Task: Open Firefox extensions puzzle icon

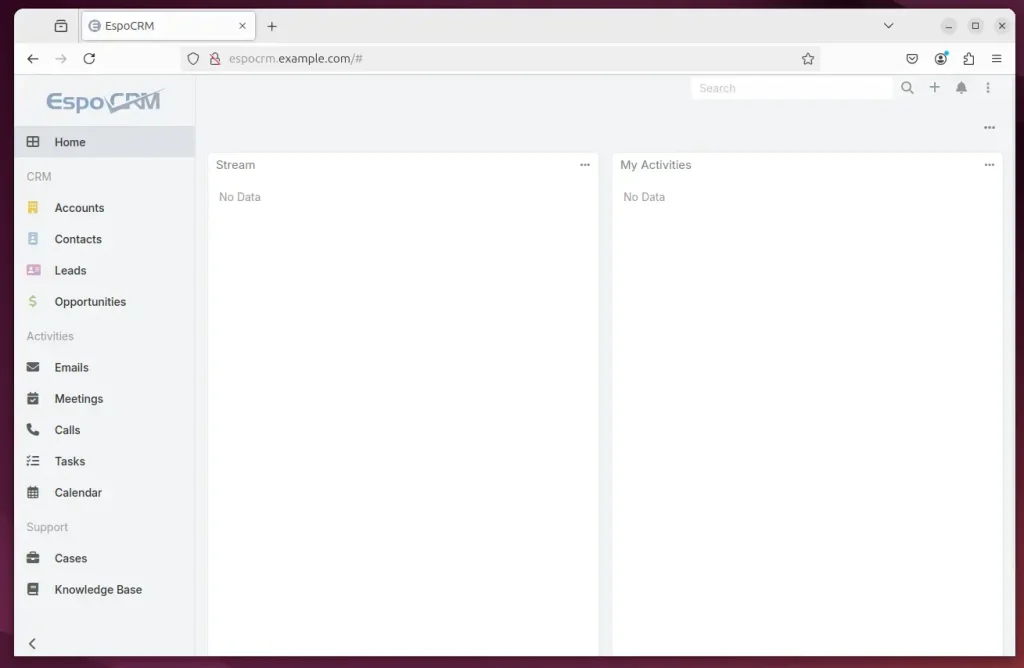Action: coord(968,59)
